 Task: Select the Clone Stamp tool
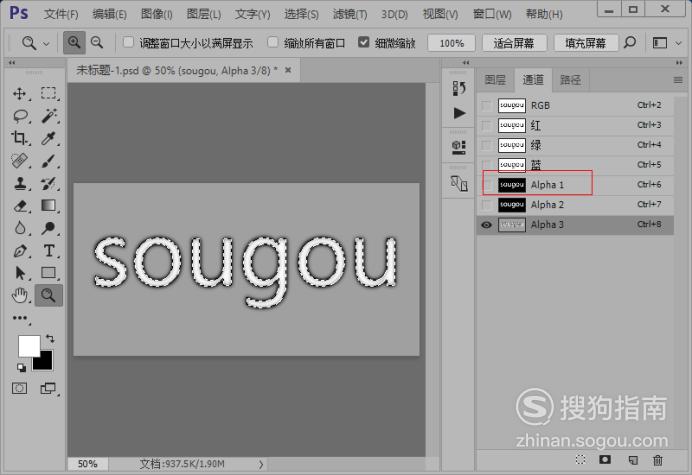pyautogui.click(x=19, y=183)
